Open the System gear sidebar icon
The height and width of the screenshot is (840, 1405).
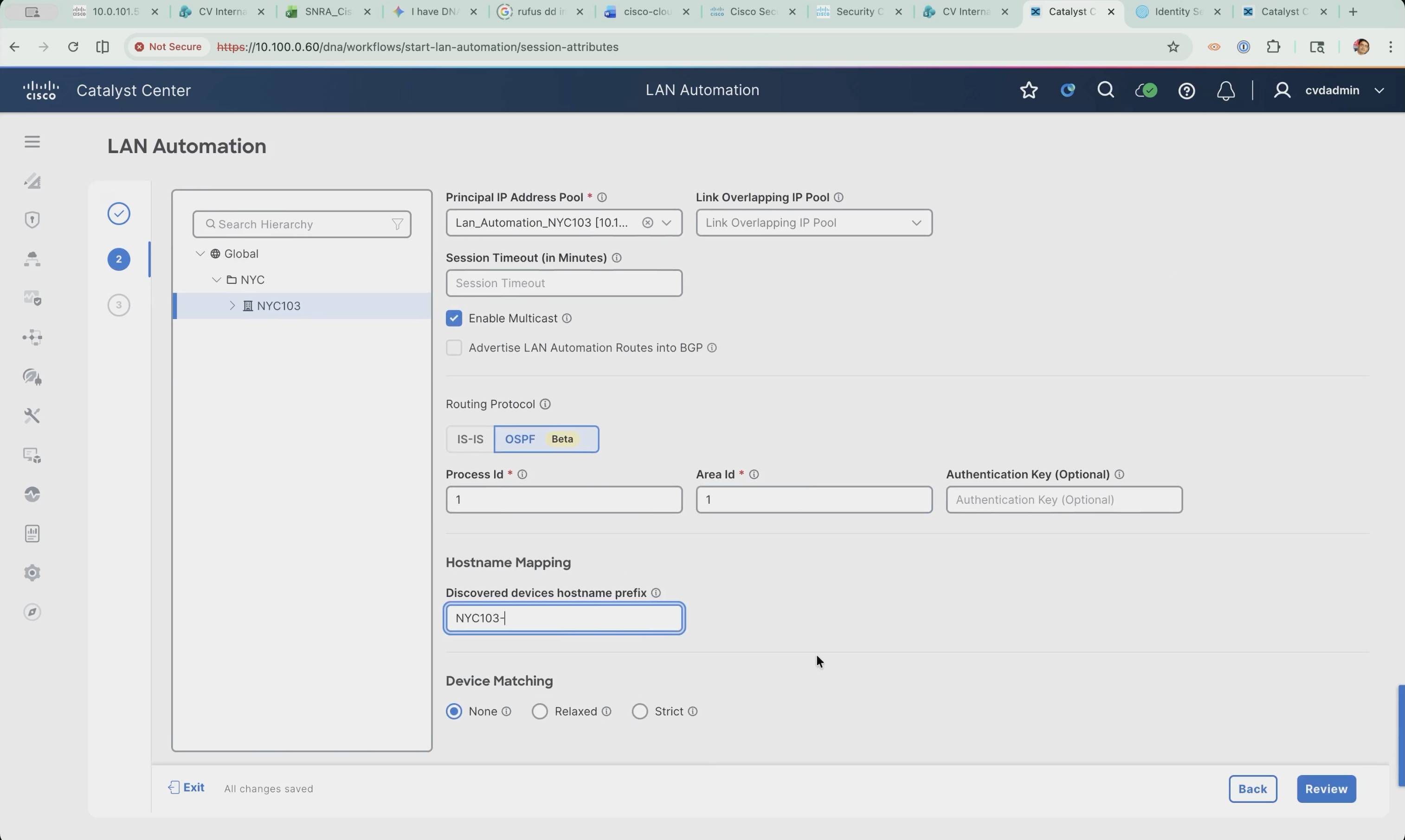tap(32, 573)
